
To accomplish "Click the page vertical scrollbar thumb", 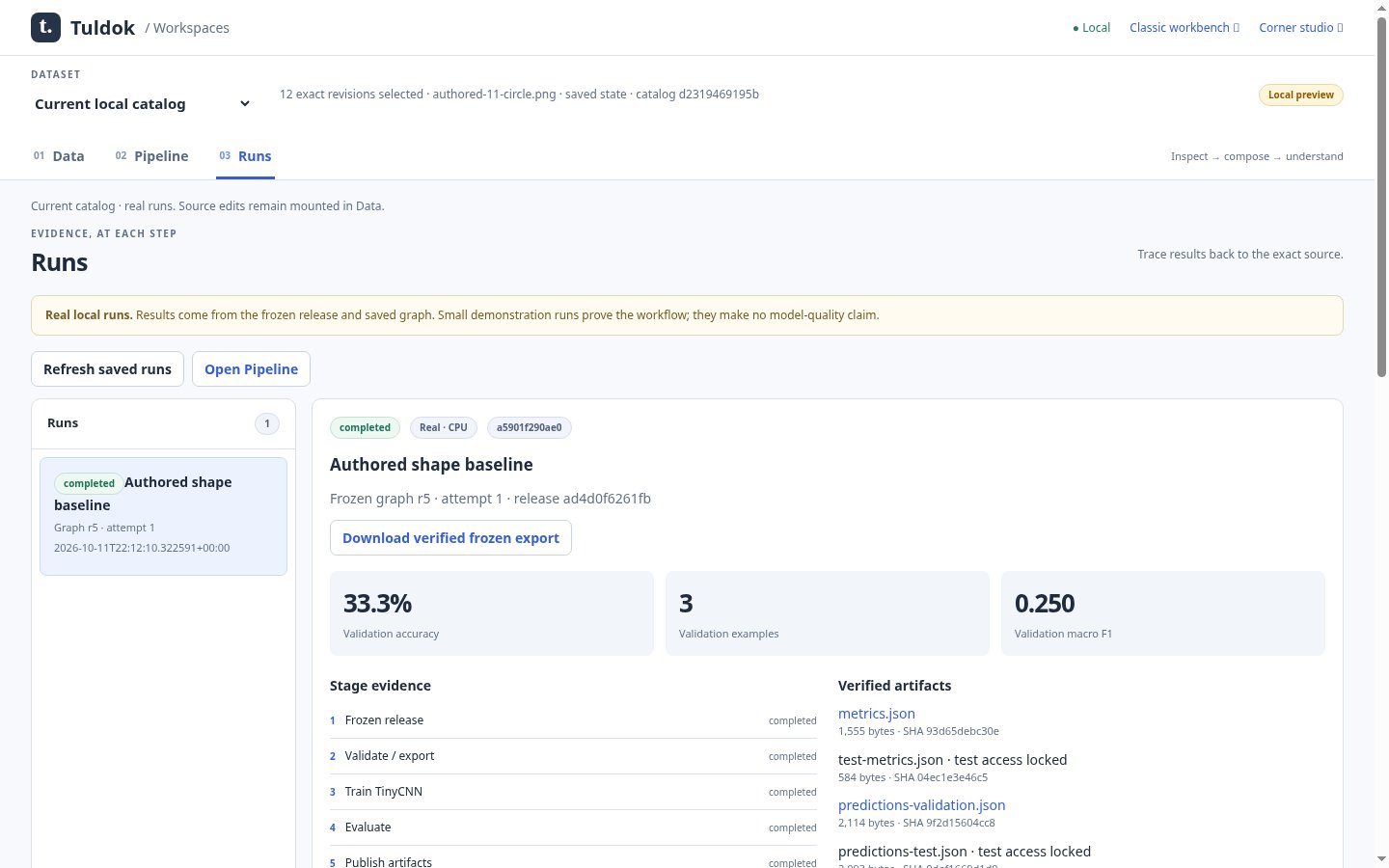I will pos(1381,197).
